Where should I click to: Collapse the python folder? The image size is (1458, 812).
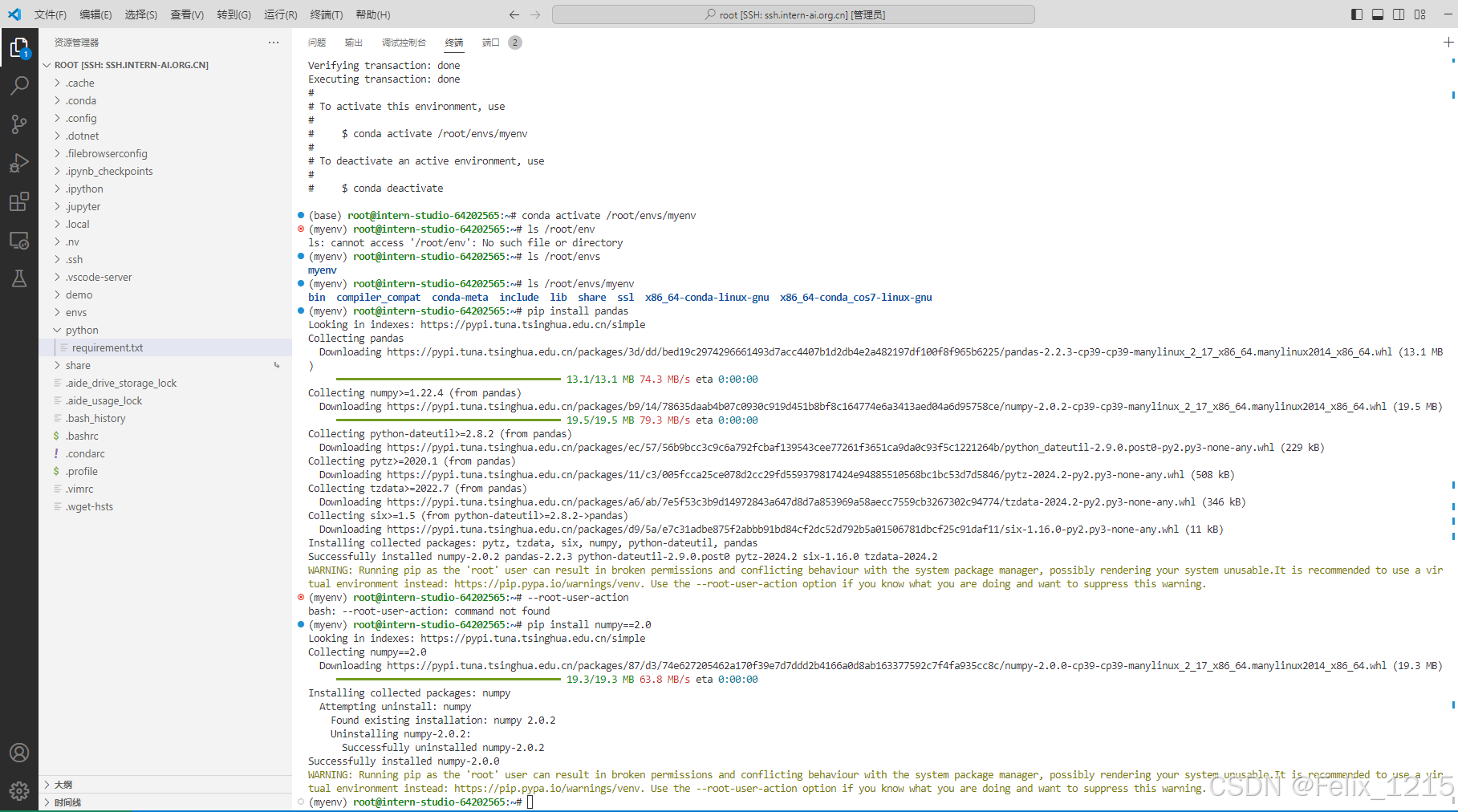click(x=82, y=330)
